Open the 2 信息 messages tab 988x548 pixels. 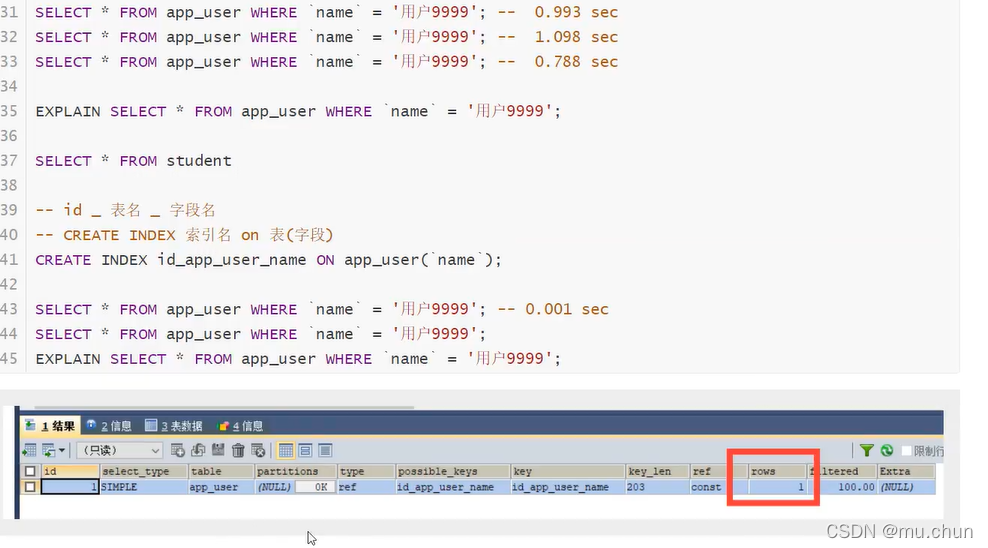(x=109, y=426)
